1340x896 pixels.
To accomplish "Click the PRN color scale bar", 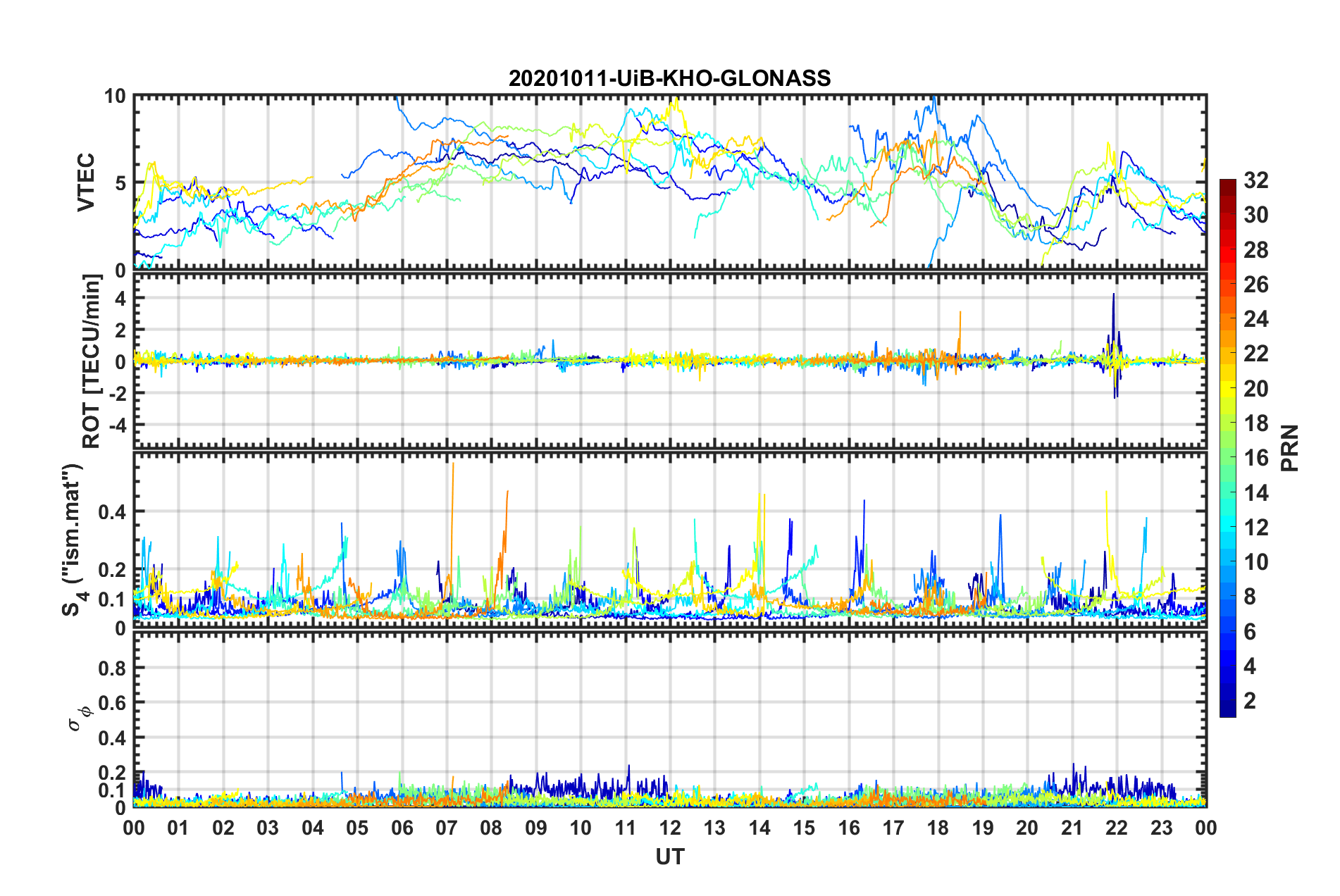I will click(1227, 448).
